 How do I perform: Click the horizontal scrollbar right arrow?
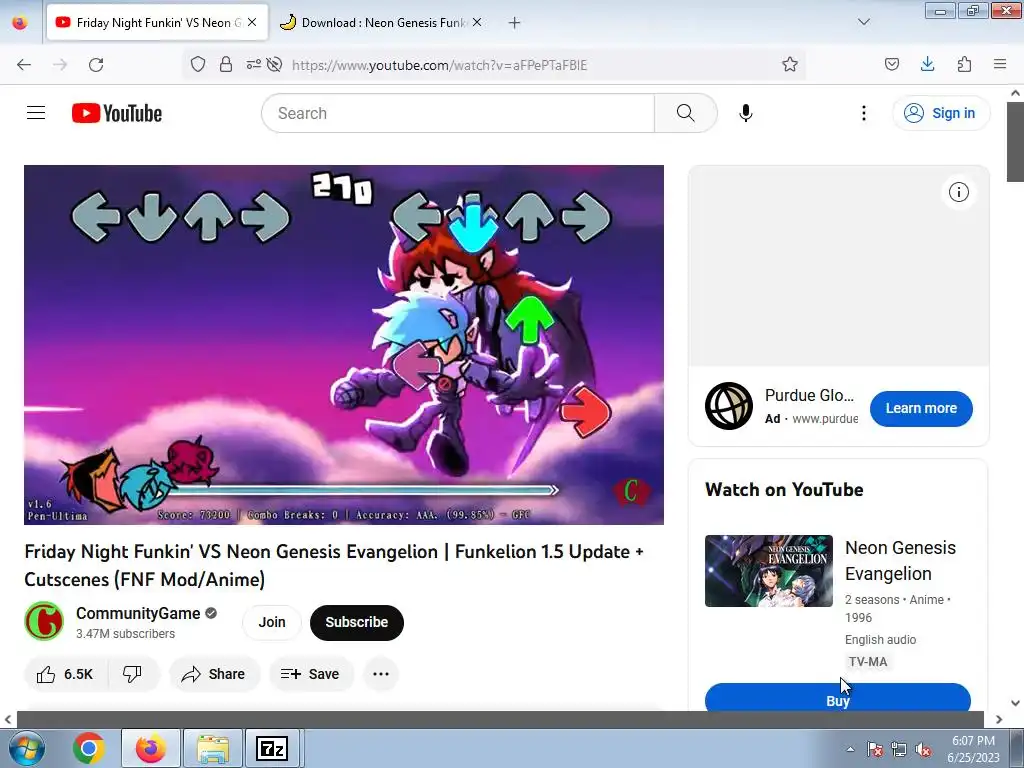pyautogui.click(x=999, y=719)
